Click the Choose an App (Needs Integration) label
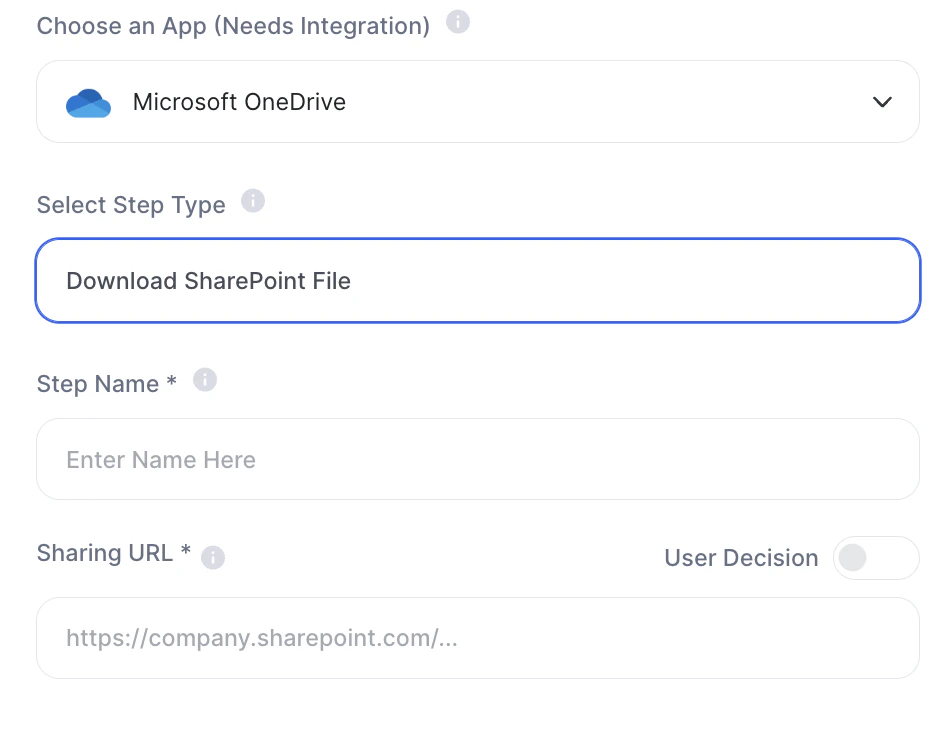The image size is (952, 730). tap(233, 26)
